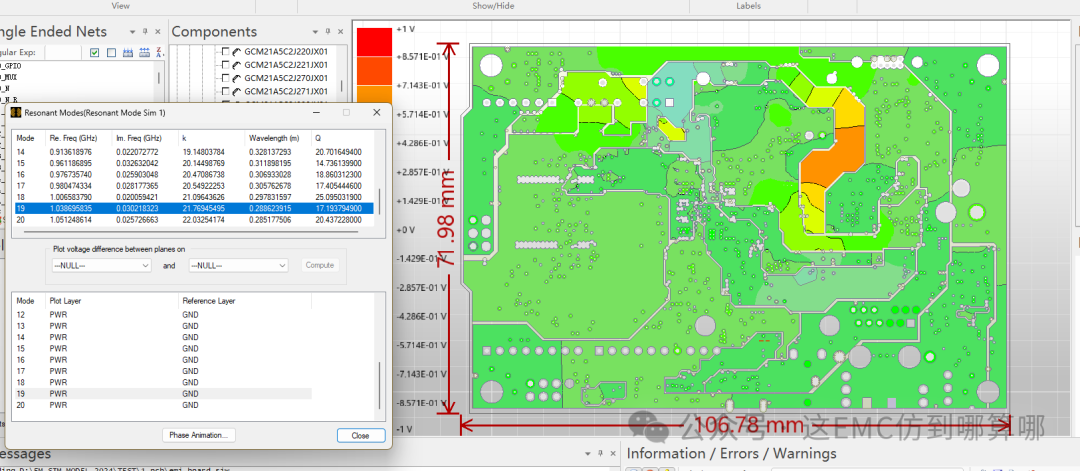Select mode 15 row with 0.961186895
Viewport: 1080px width, 471px height.
click(196, 163)
